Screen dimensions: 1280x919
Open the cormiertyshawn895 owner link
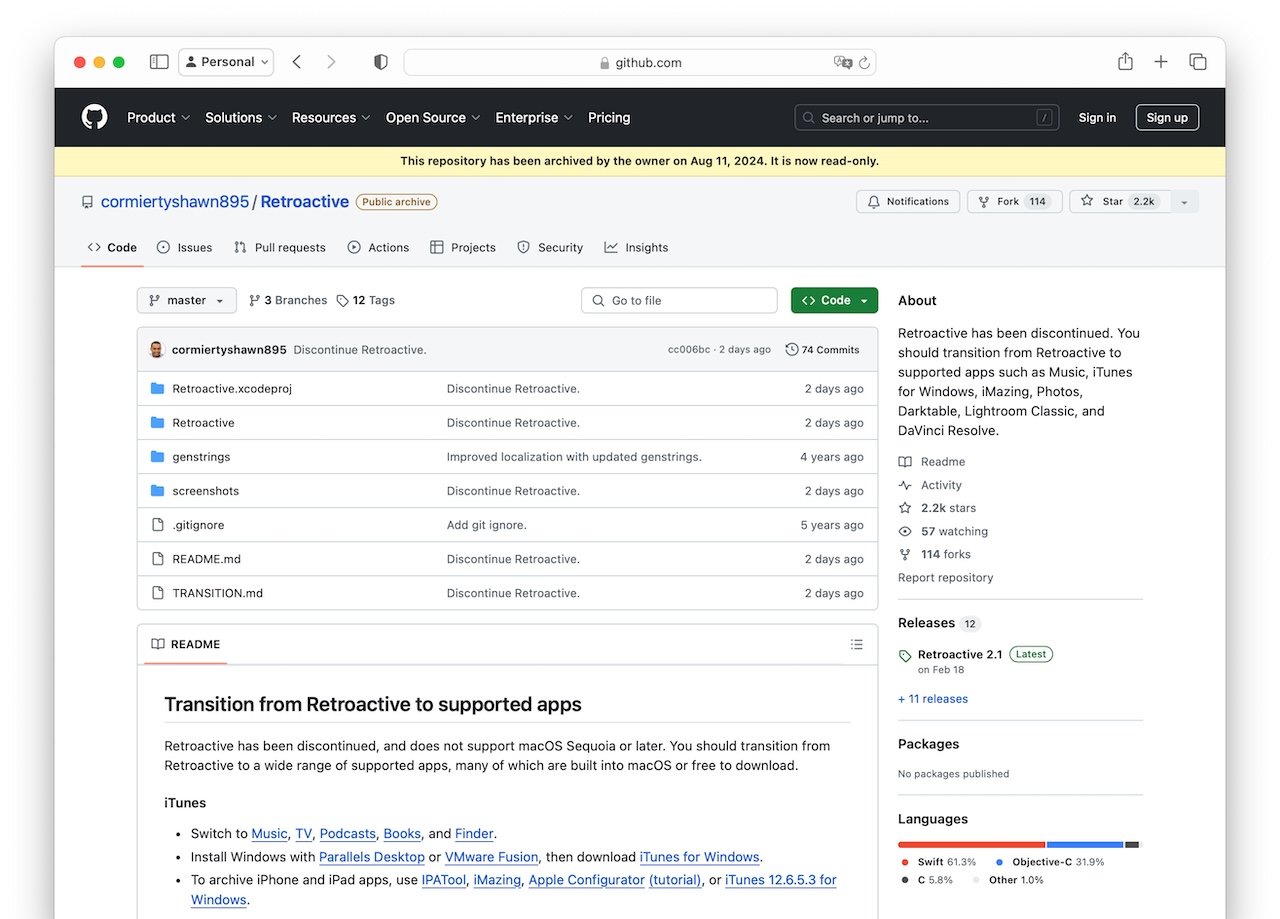(x=175, y=201)
